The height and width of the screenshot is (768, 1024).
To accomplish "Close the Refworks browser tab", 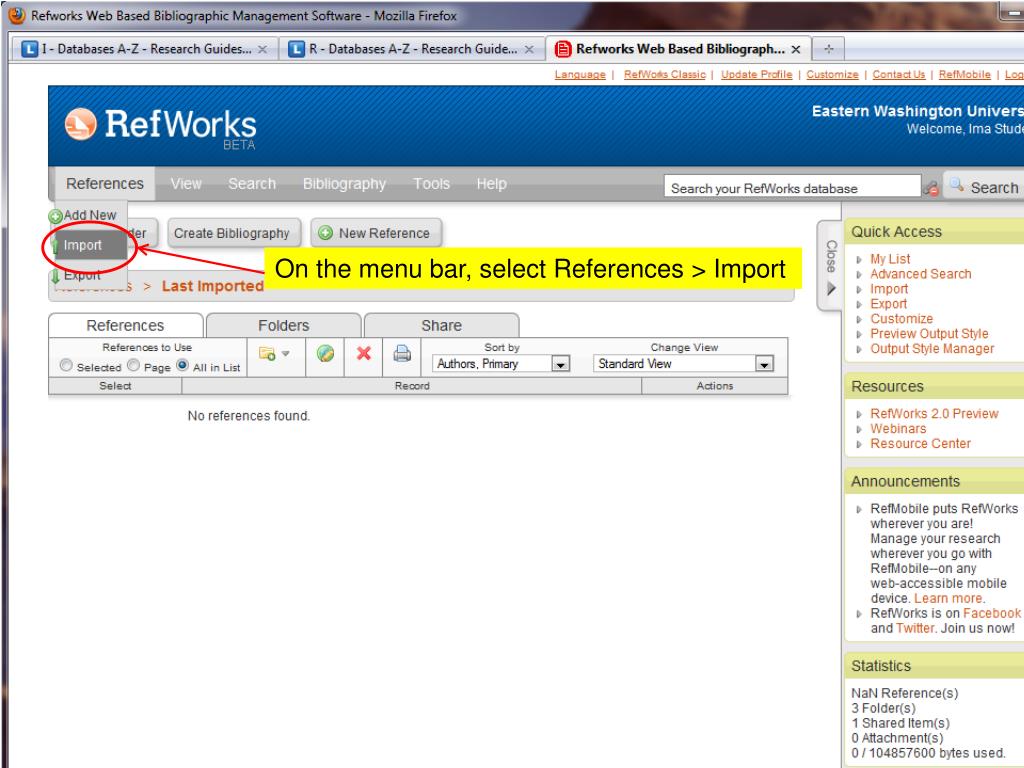I will click(795, 50).
